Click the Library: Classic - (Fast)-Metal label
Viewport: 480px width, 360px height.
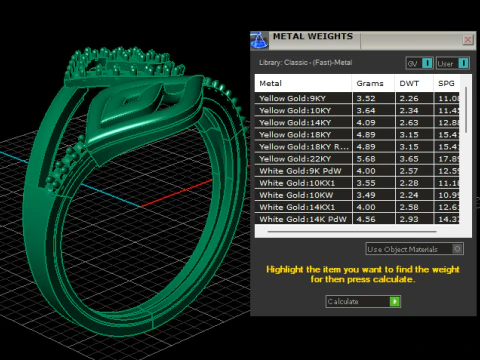pyautogui.click(x=305, y=62)
